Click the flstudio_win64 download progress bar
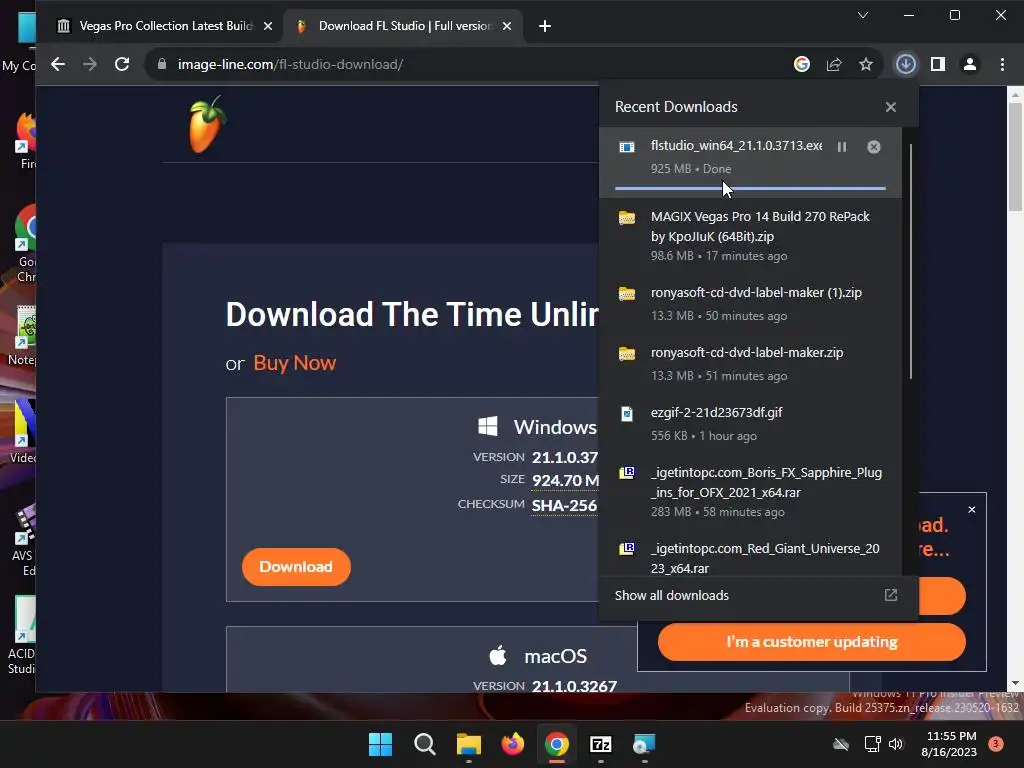Viewport: 1024px width, 768px height. (x=750, y=188)
